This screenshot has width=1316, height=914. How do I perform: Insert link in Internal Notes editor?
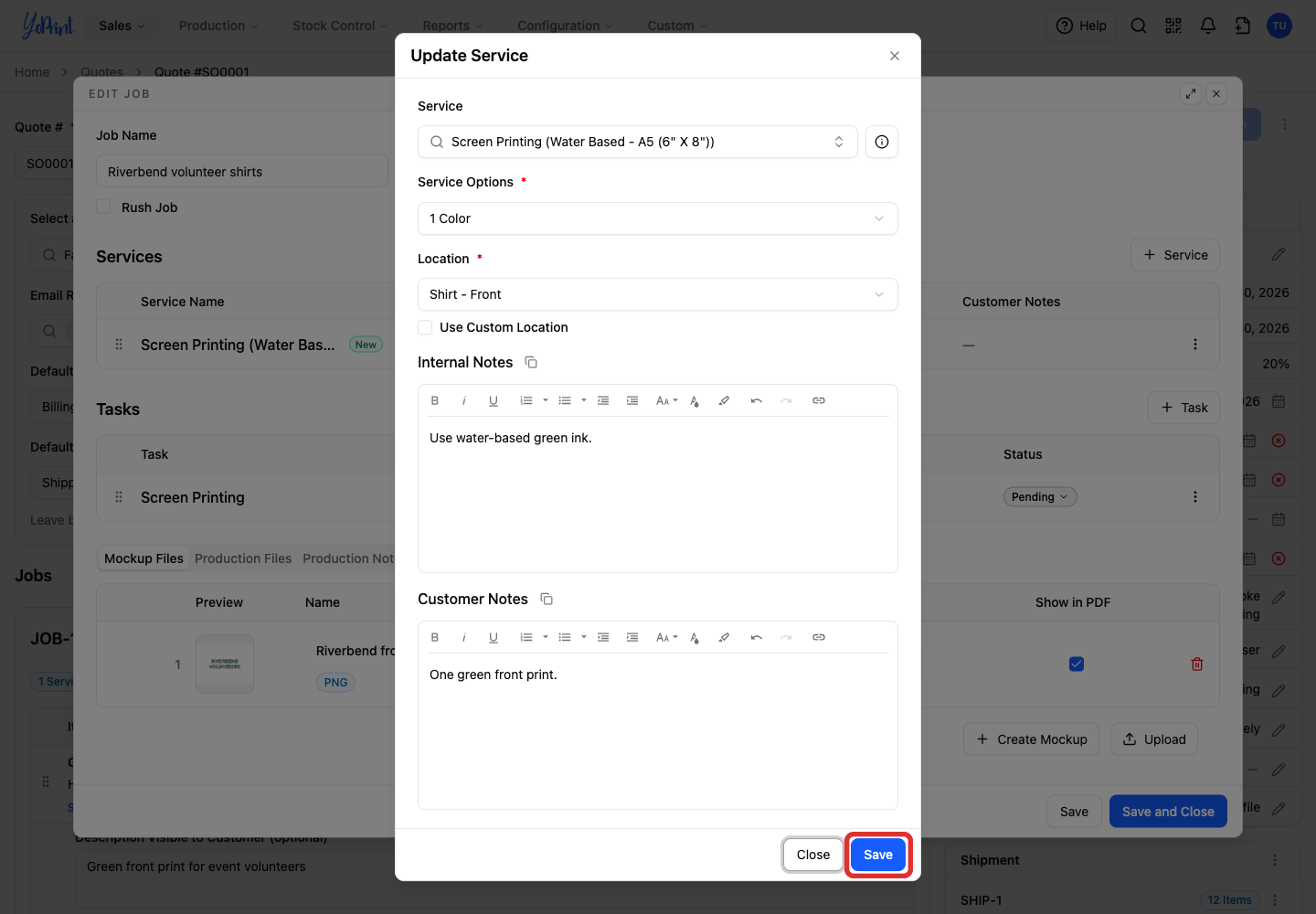click(819, 400)
